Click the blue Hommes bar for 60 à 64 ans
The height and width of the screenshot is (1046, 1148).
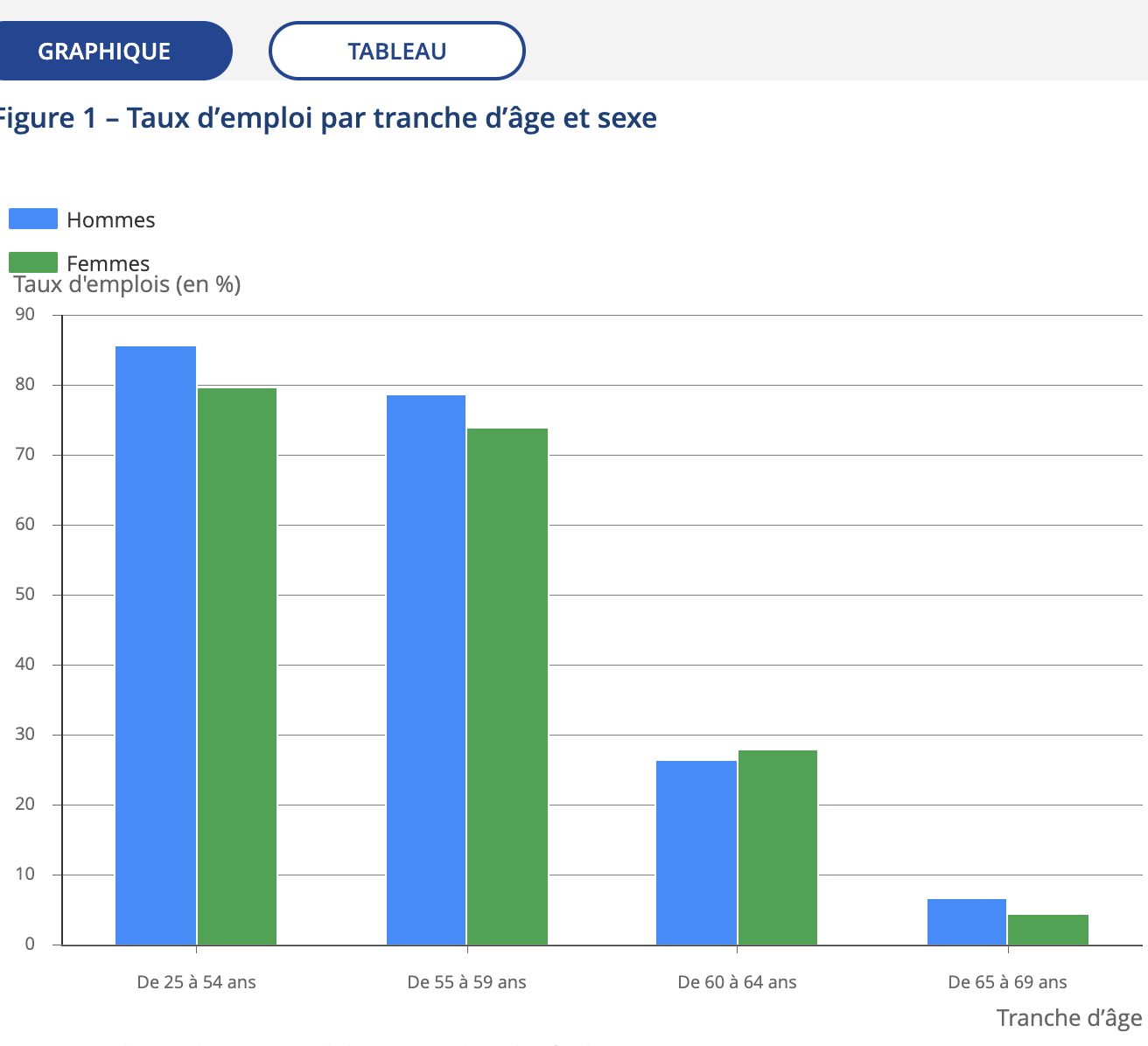696,853
